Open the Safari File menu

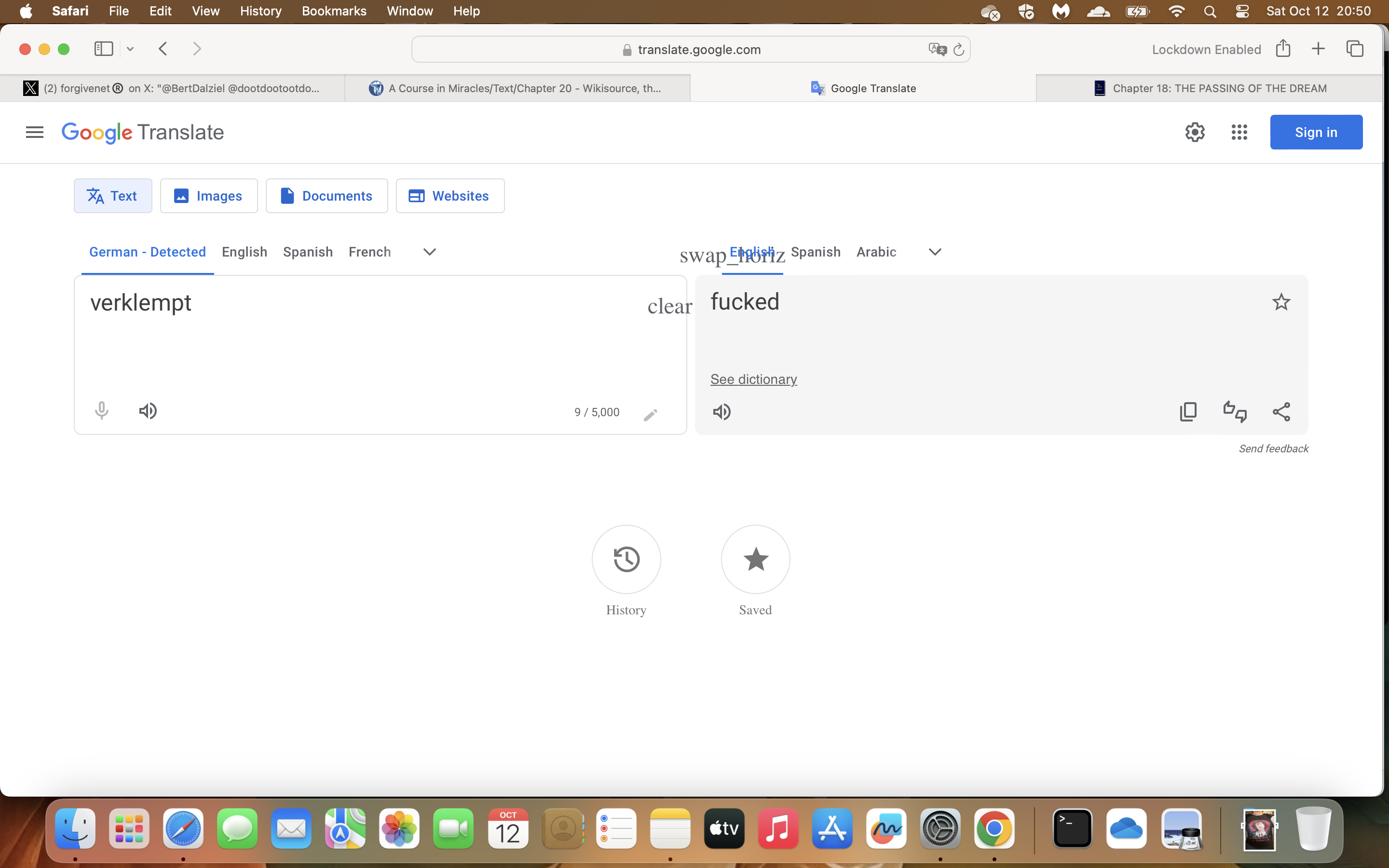119,11
